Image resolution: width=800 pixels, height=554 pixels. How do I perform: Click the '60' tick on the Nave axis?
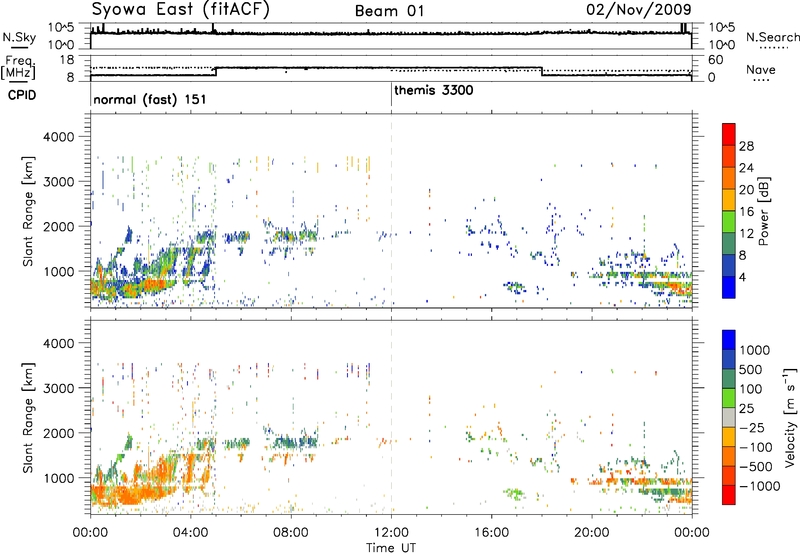[x=716, y=60]
